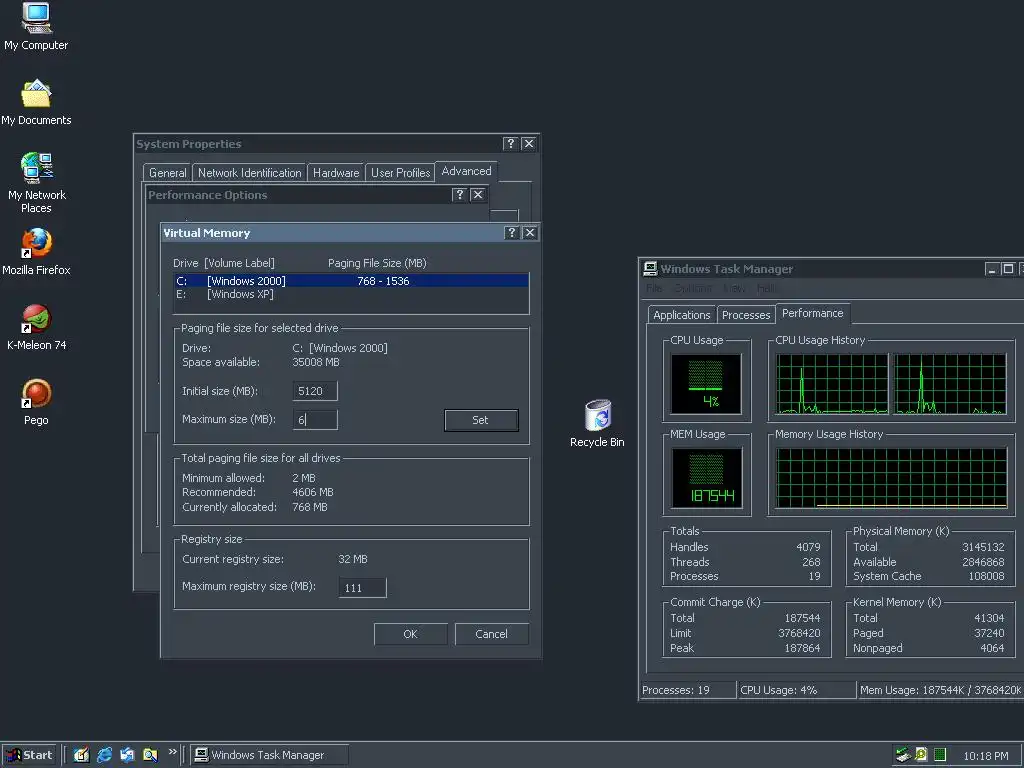
Task: Click the yellow document tray icon
Action: tap(921, 755)
